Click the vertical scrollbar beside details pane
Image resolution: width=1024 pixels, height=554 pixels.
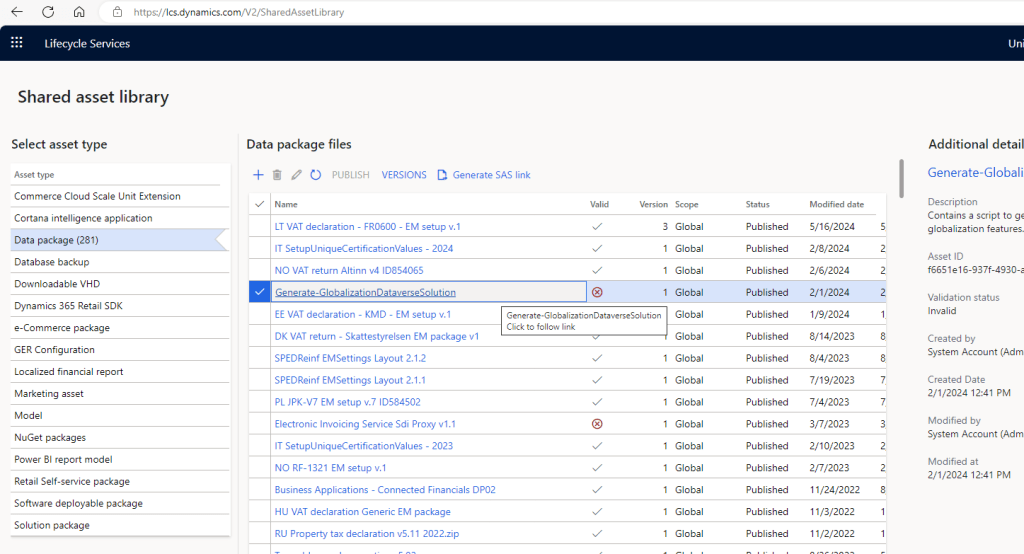click(901, 180)
